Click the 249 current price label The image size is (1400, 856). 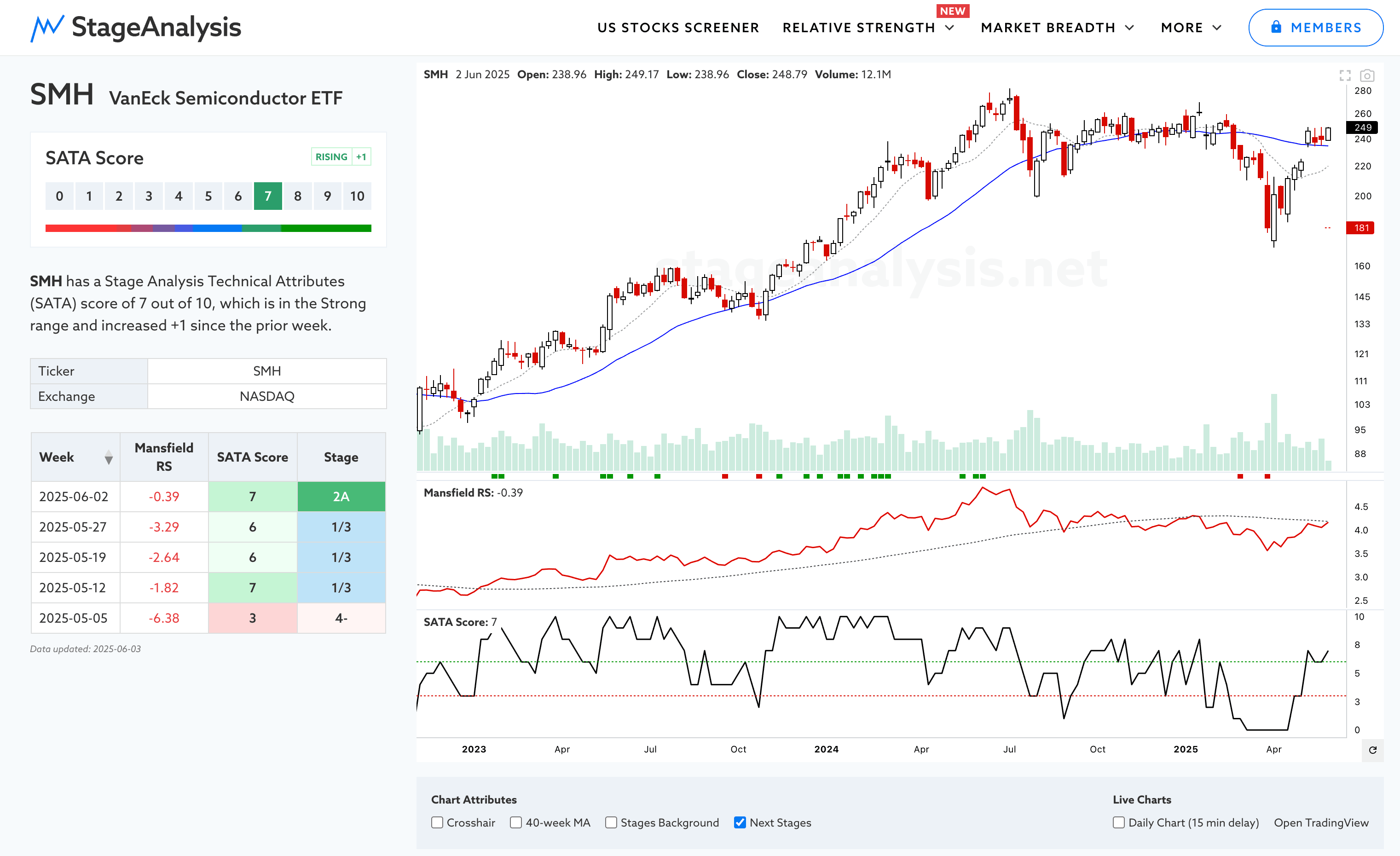(1363, 128)
